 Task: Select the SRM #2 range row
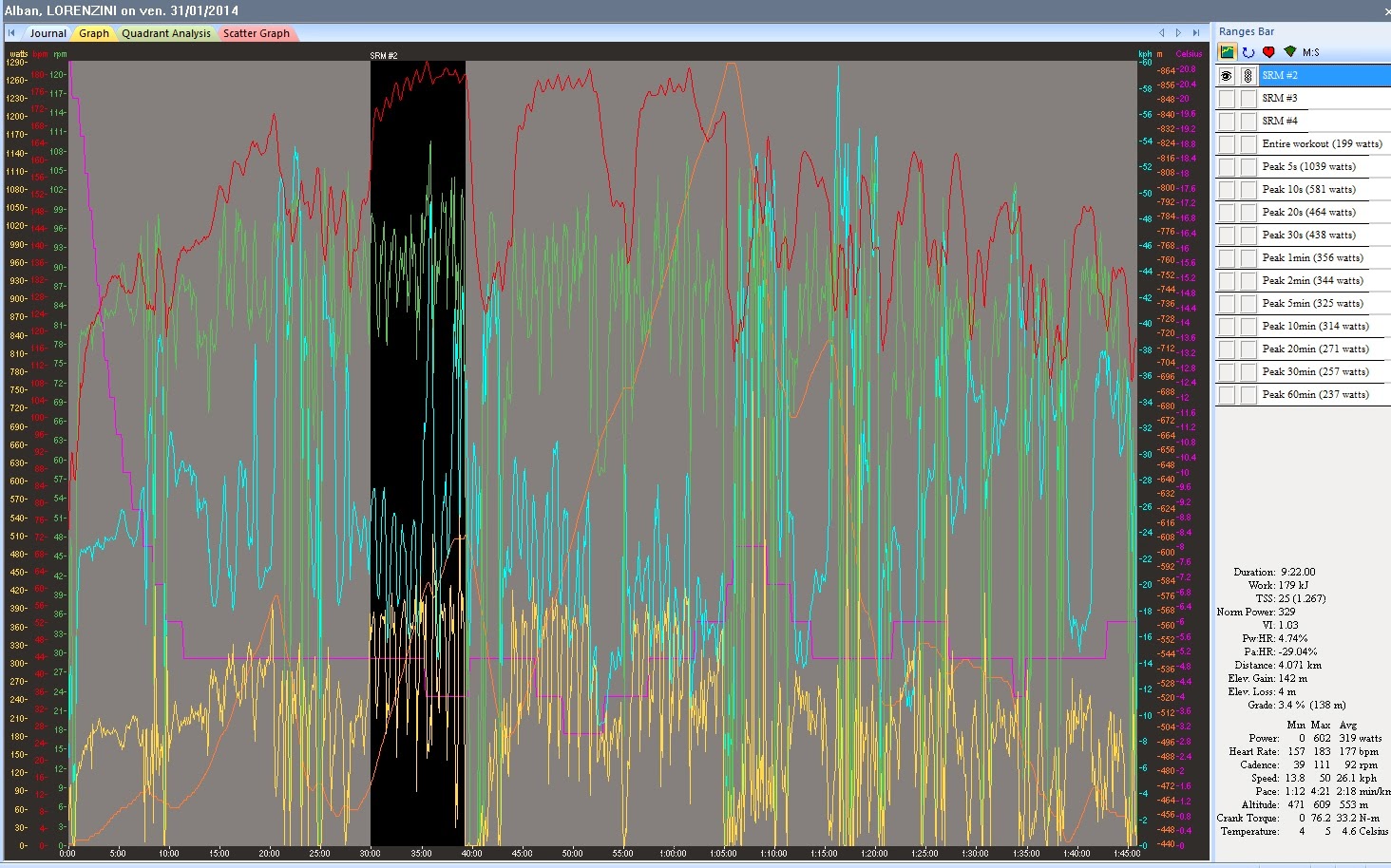1324,76
